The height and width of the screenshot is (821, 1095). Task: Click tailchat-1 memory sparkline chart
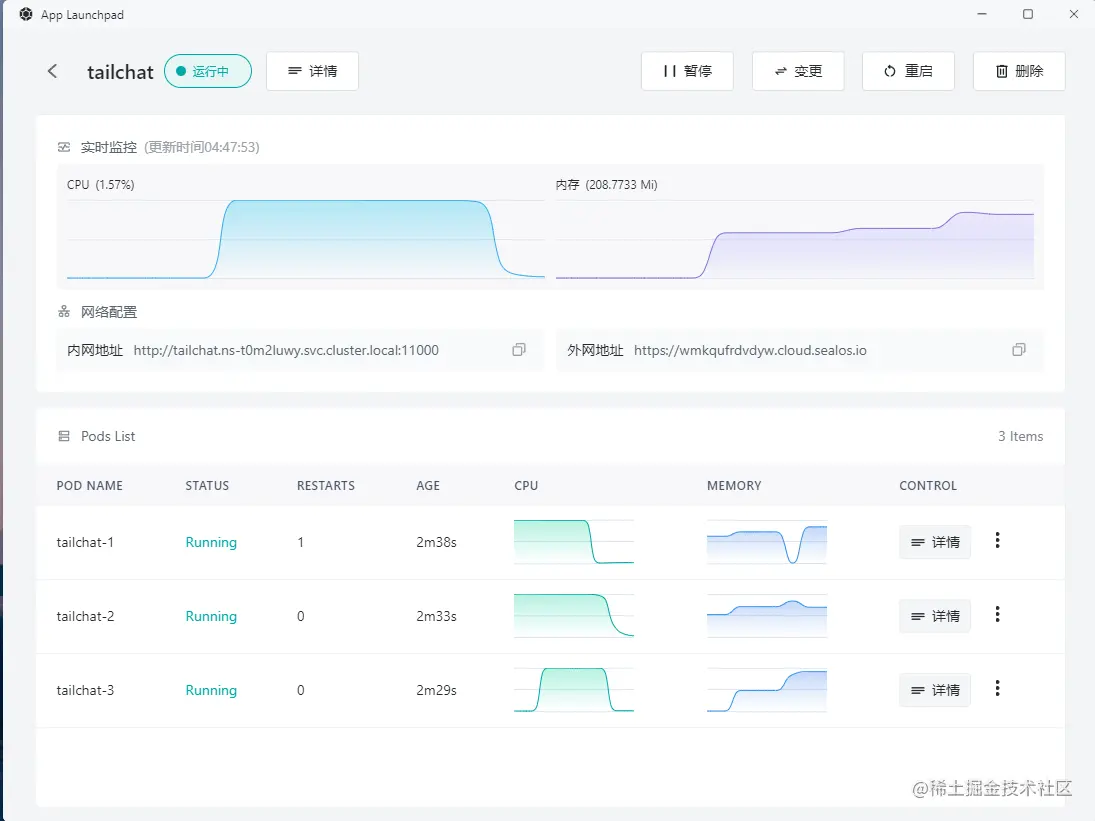[767, 542]
